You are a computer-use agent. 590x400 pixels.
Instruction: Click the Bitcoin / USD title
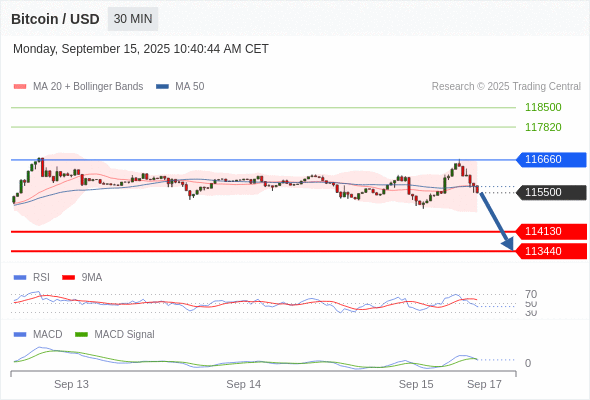tap(55, 19)
